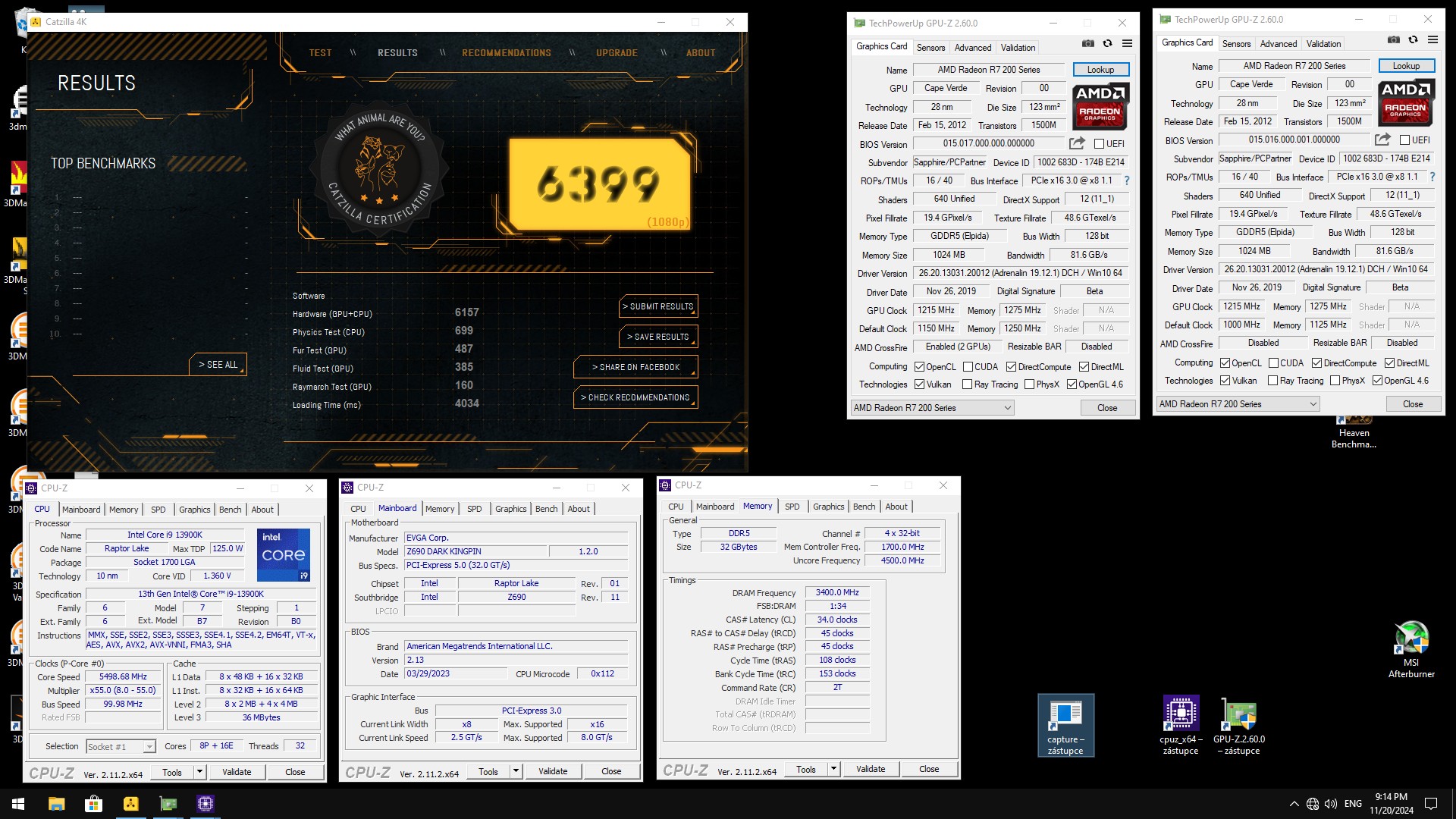Open notification center in taskbar
Screen dimensions: 1456x819
click(x=1431, y=804)
